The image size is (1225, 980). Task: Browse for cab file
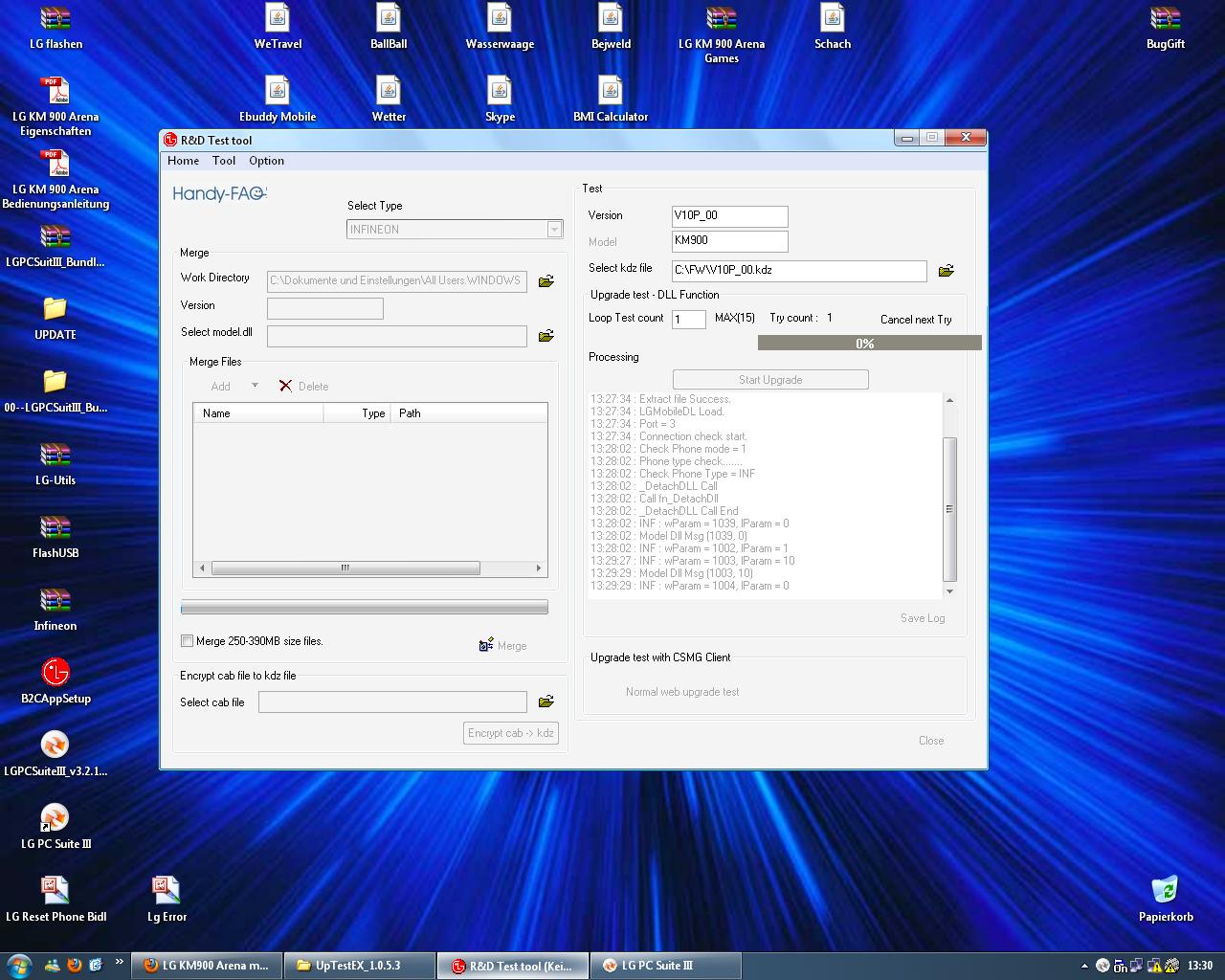(546, 702)
